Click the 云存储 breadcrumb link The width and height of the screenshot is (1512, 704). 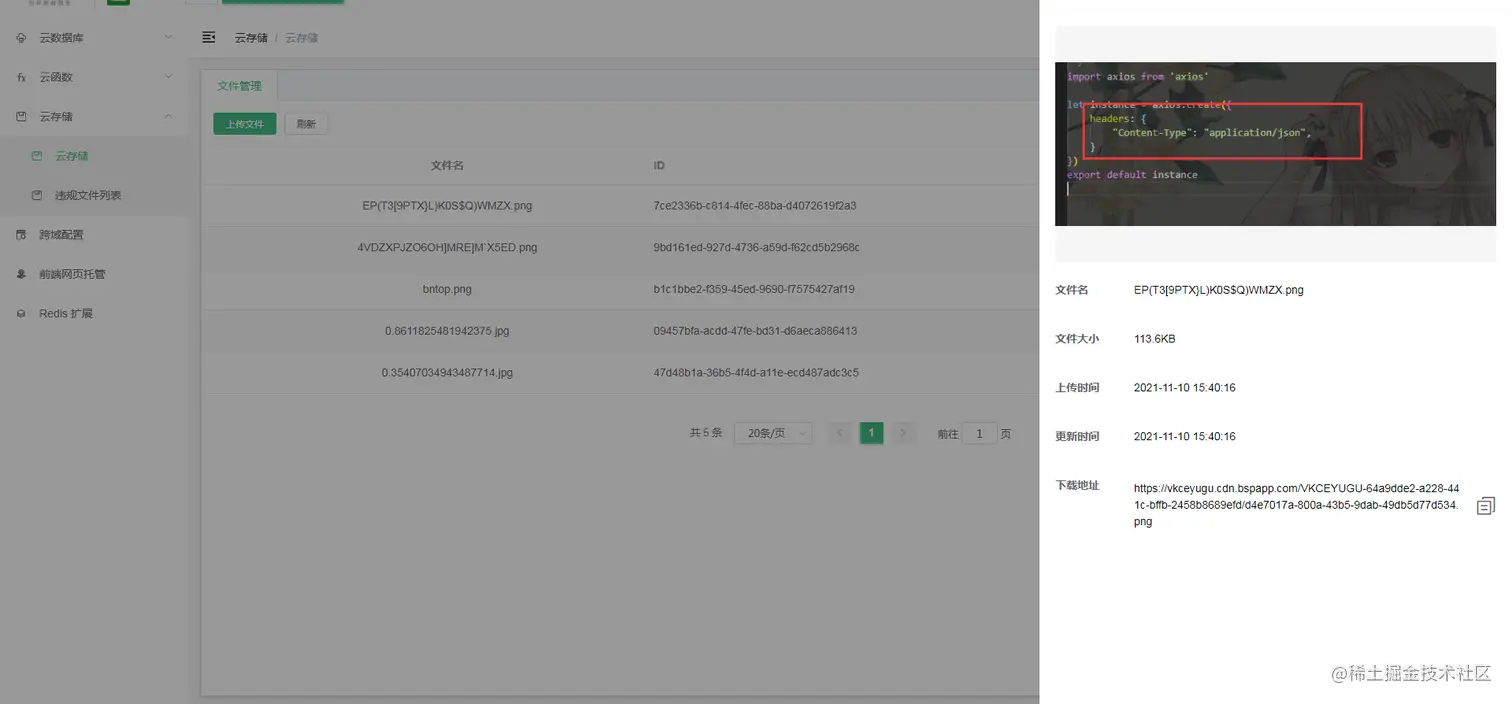[251, 38]
